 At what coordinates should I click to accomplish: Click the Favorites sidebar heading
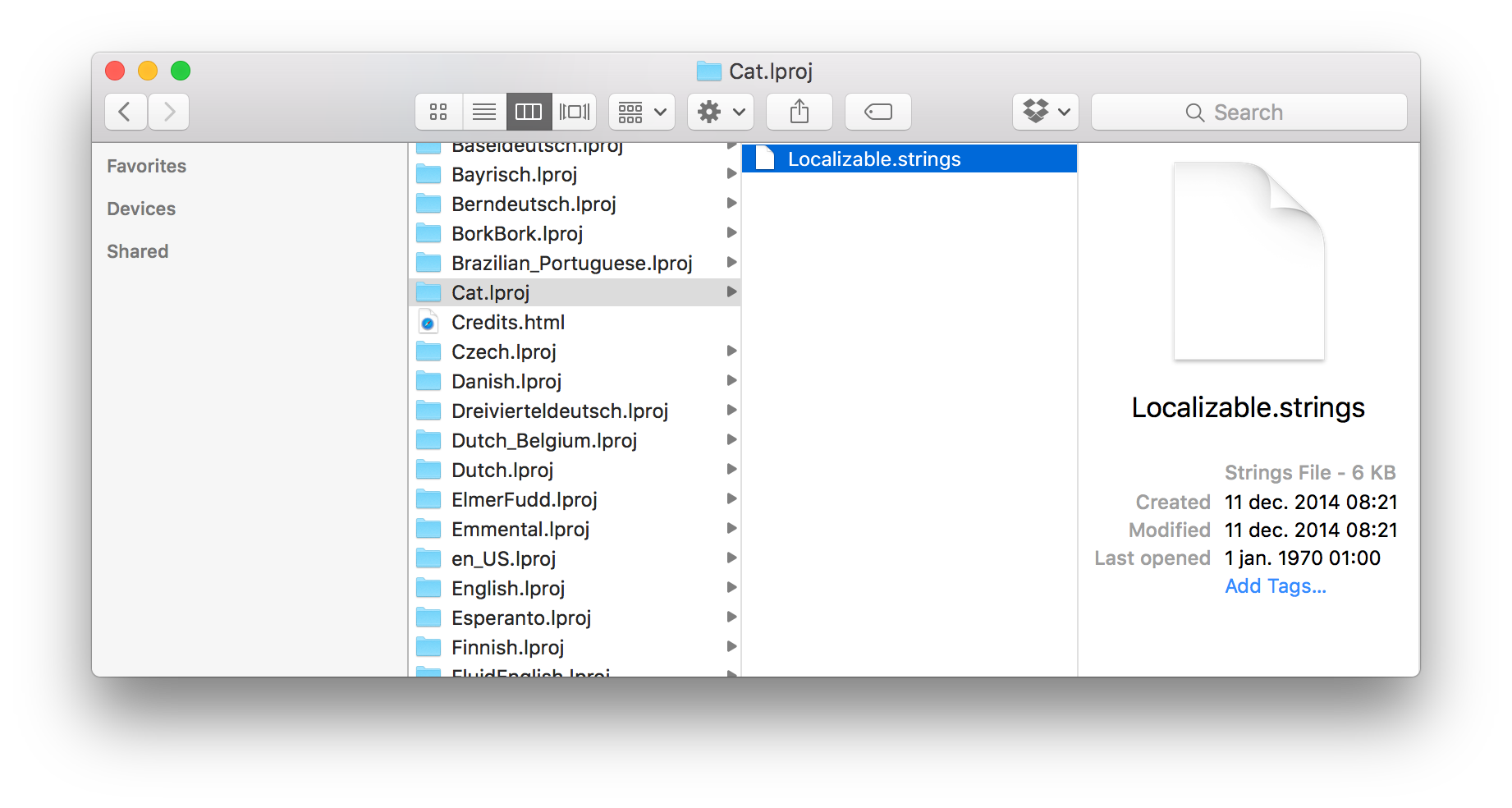point(147,167)
